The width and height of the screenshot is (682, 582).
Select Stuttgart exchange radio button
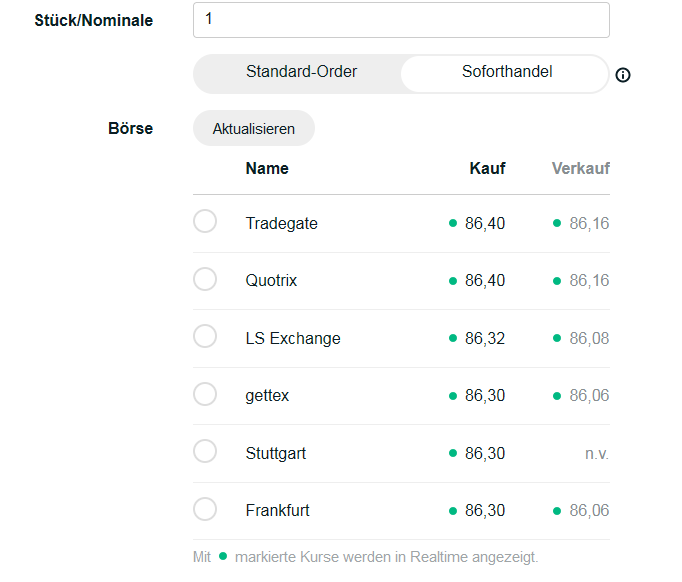[x=205, y=452]
